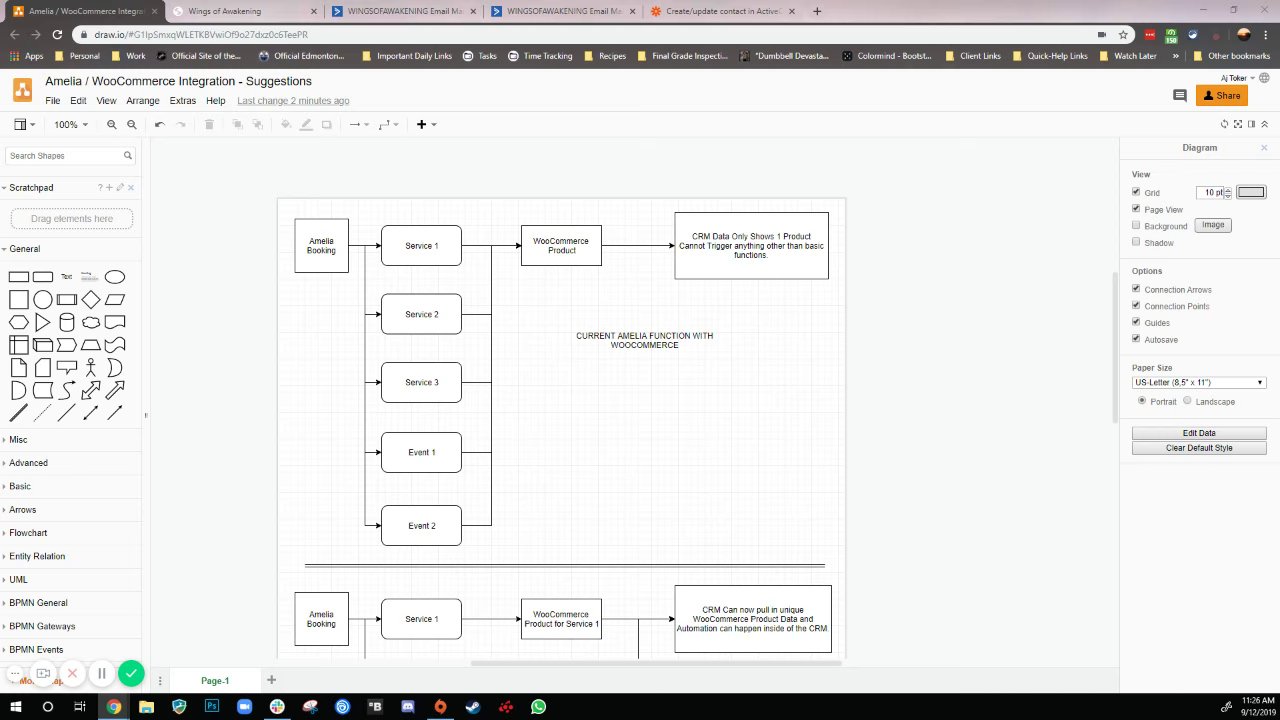This screenshot has width=1280, height=720.
Task: Toggle the Grid checkbox
Action: pos(1136,192)
